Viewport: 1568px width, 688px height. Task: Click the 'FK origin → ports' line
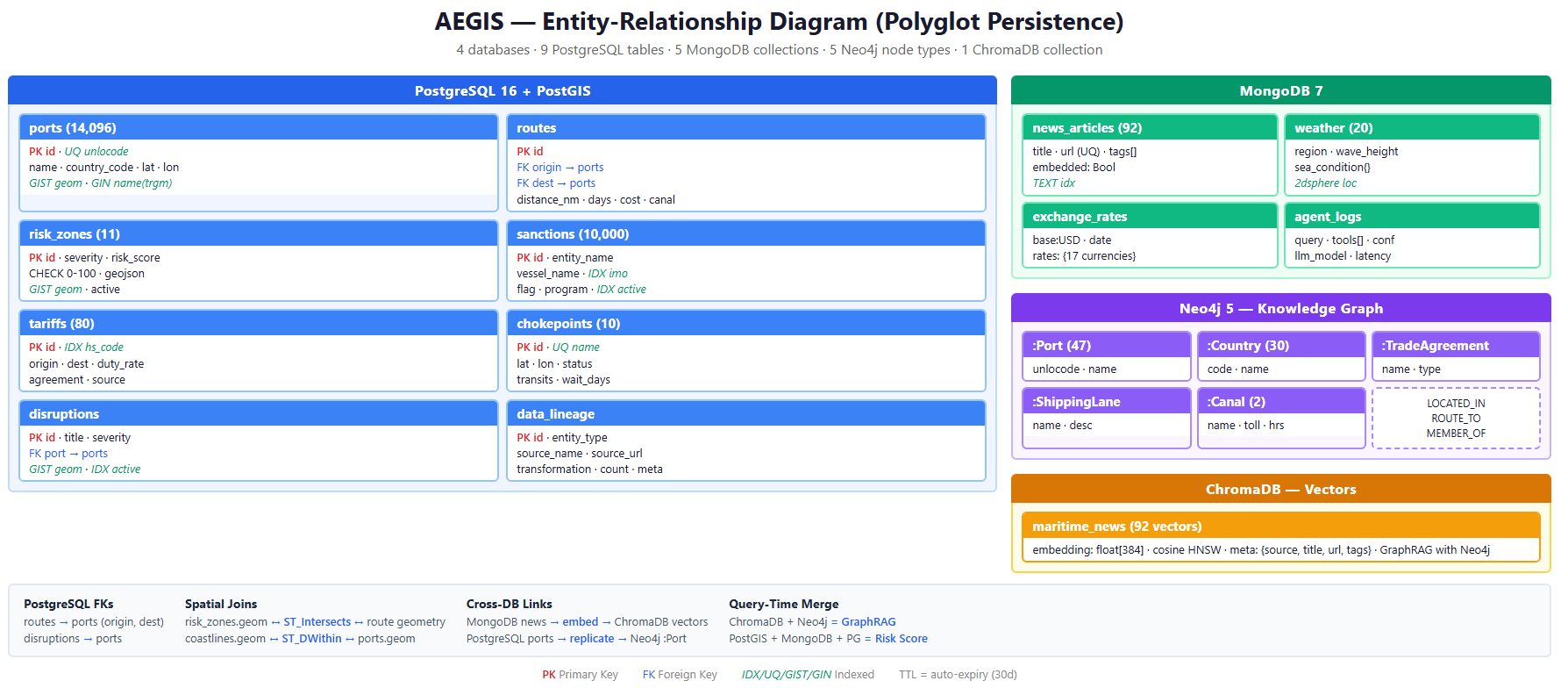pos(559,168)
